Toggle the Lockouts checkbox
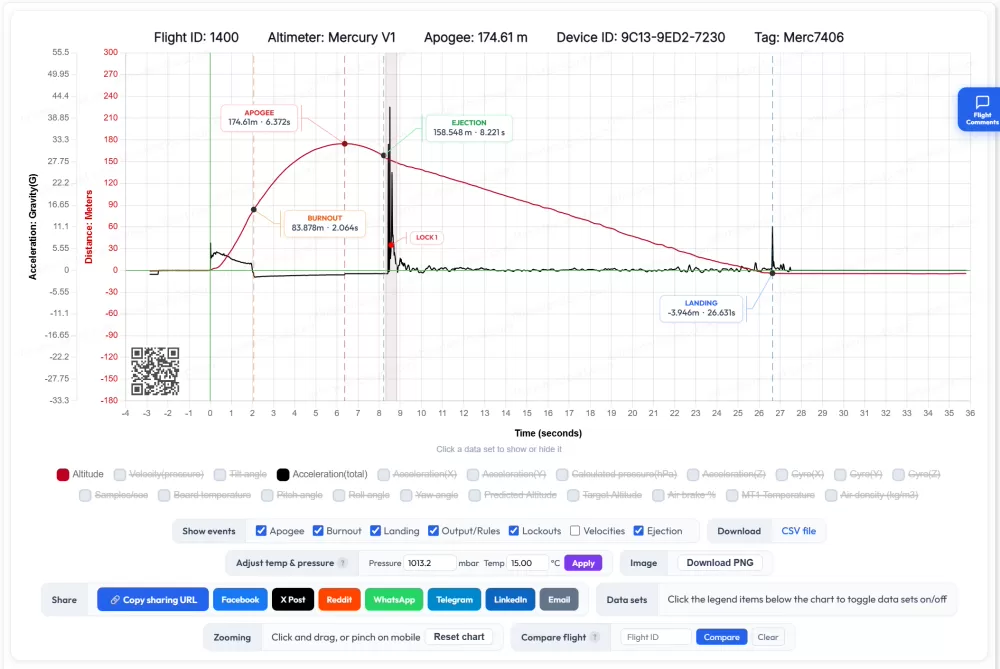This screenshot has width=1000, height=669. [515, 531]
